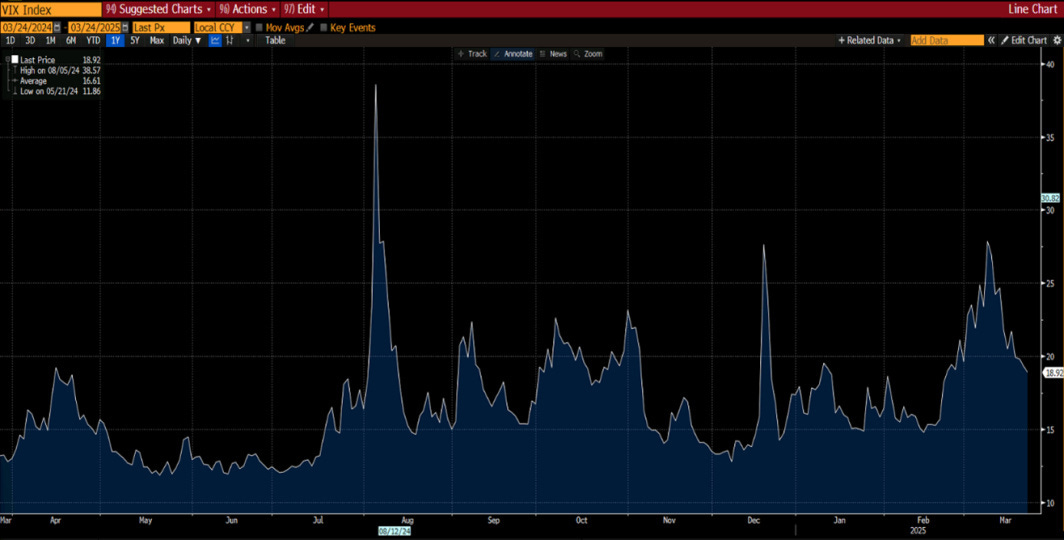This screenshot has height=540, width=1064.
Task: Open the chart settings gear
Action: [x=1057, y=40]
